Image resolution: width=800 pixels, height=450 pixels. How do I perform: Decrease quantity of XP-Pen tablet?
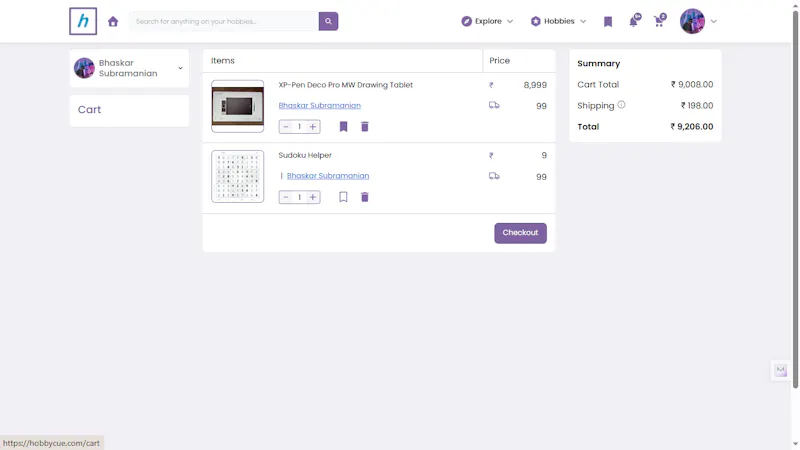tap(286, 127)
